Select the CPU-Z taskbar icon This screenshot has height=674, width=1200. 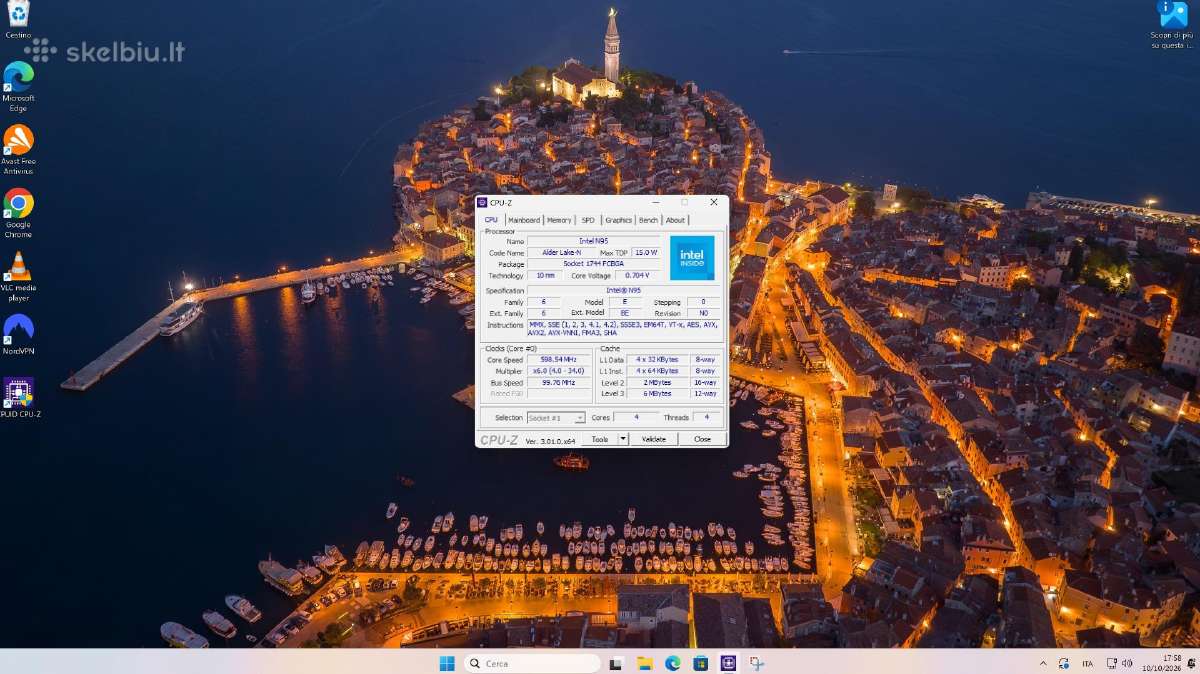pyautogui.click(x=729, y=663)
